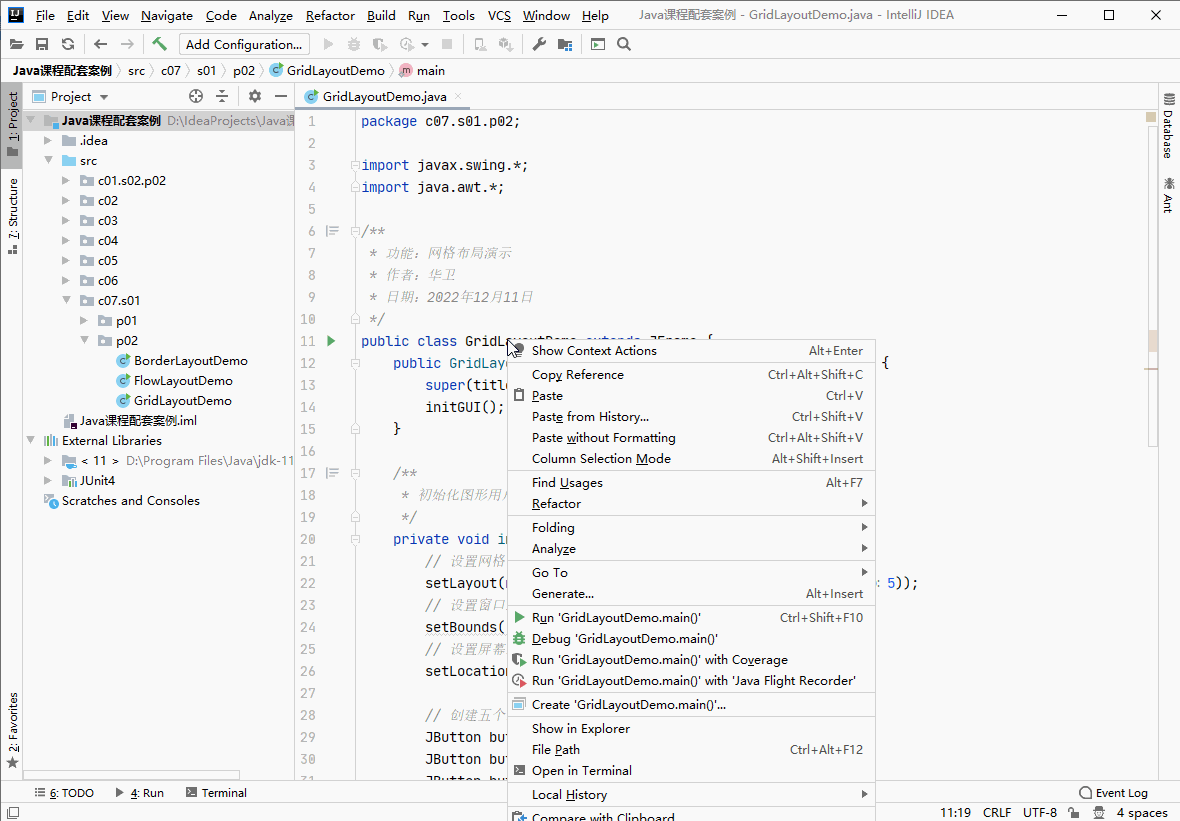Open Settings wrench icon in toolbar
The image size is (1180, 821).
[x=539, y=44]
